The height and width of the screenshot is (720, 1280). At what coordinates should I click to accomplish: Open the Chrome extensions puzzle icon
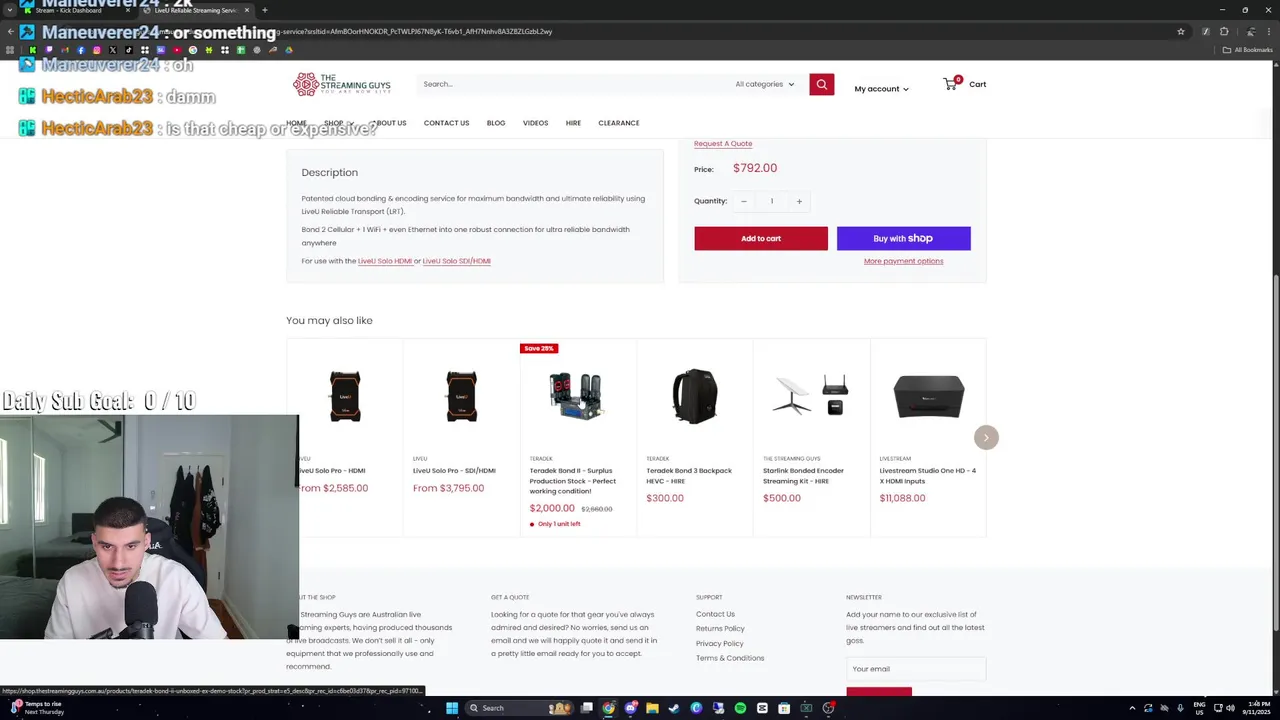point(1224,31)
